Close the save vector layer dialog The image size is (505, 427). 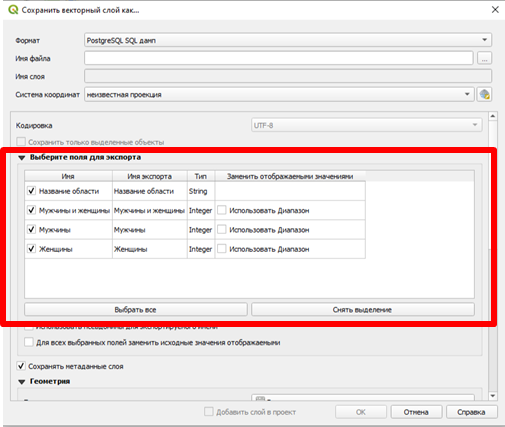(495, 10)
